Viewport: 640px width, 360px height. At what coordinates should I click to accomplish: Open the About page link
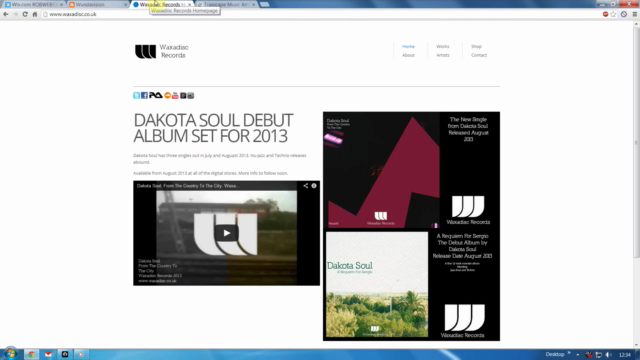pyautogui.click(x=408, y=55)
